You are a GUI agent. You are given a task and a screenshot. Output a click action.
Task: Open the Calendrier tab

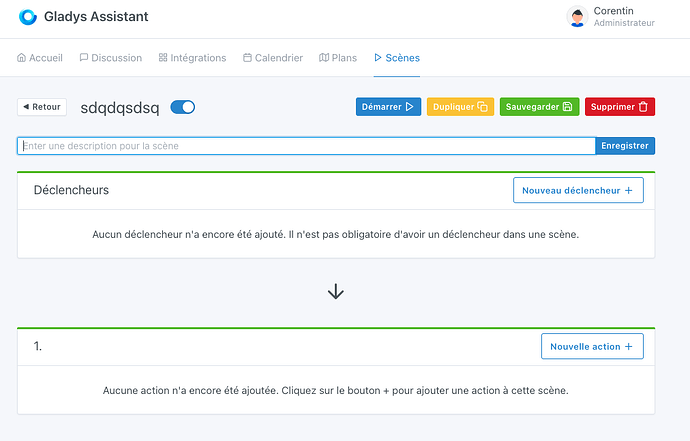pyautogui.click(x=272, y=58)
